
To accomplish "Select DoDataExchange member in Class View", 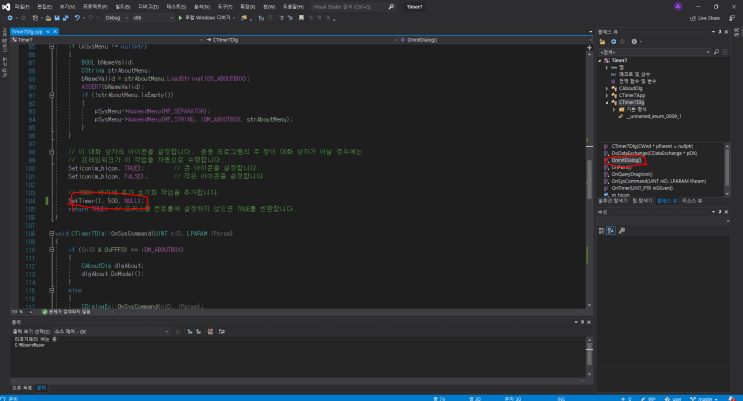I will coord(653,153).
